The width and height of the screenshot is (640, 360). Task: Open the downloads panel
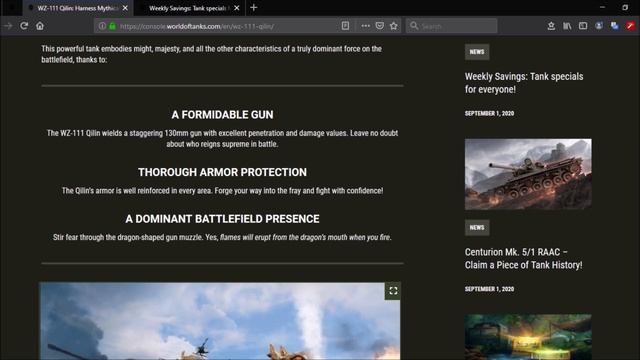[x=551, y=26]
